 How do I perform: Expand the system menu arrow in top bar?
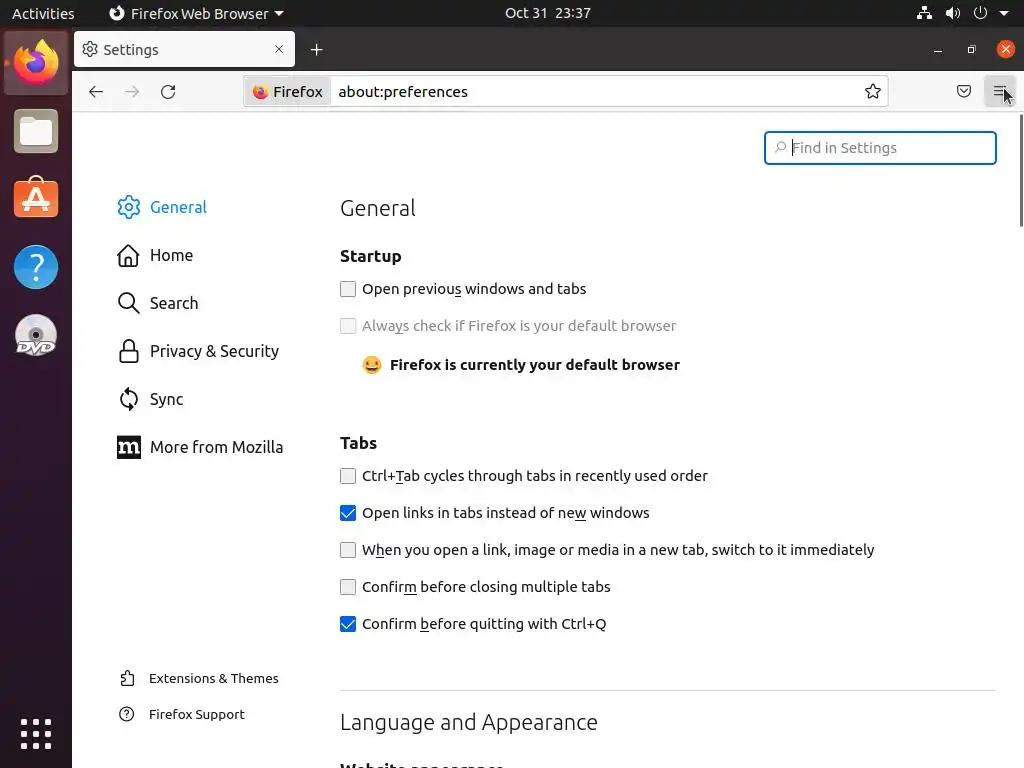pos(1004,13)
